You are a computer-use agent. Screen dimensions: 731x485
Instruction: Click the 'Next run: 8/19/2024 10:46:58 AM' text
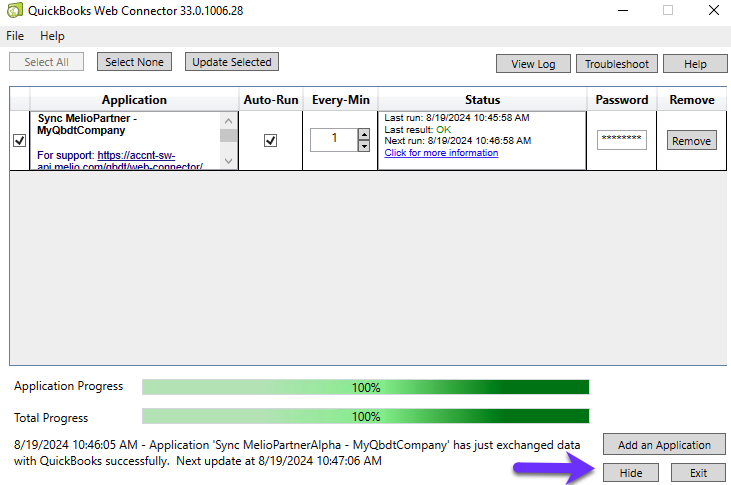click(458, 140)
